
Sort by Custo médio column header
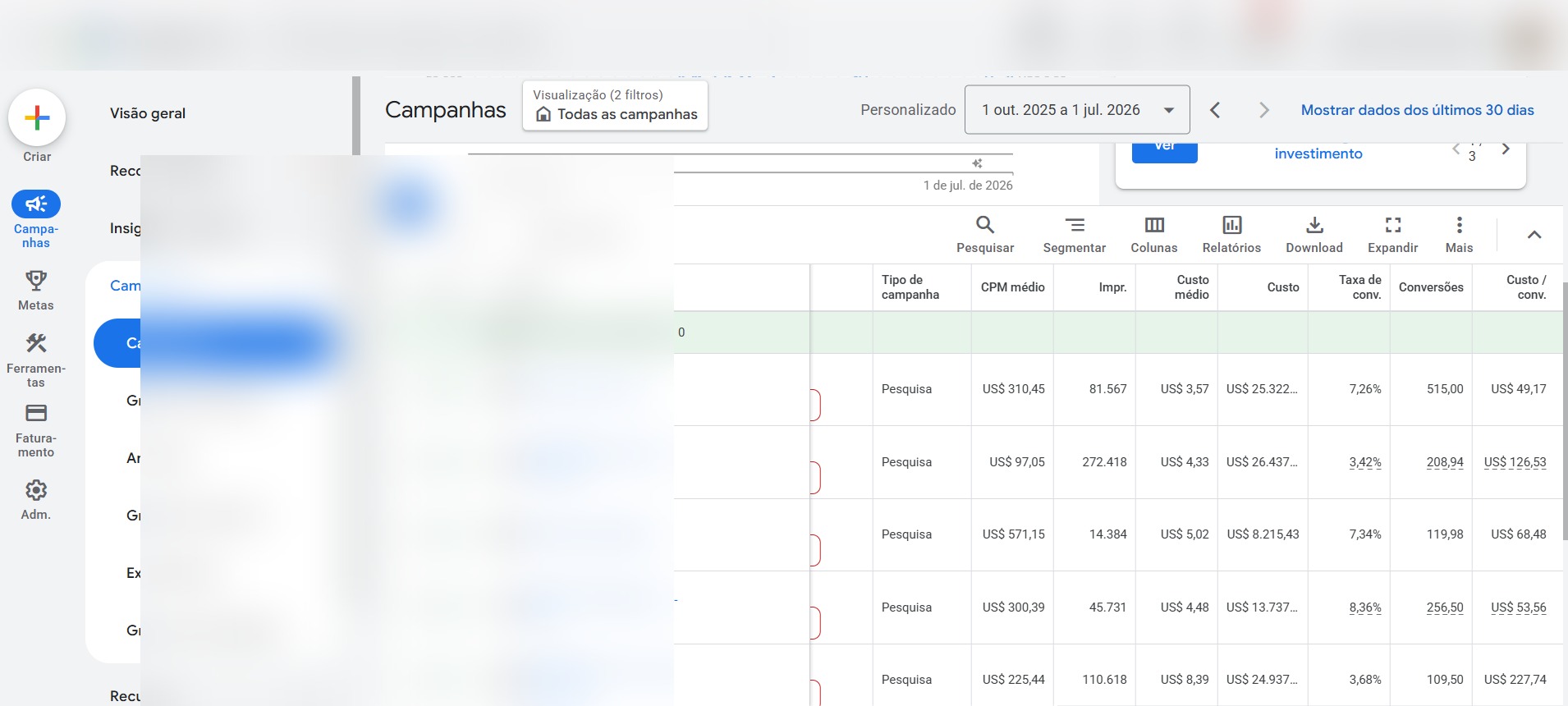tap(1192, 287)
